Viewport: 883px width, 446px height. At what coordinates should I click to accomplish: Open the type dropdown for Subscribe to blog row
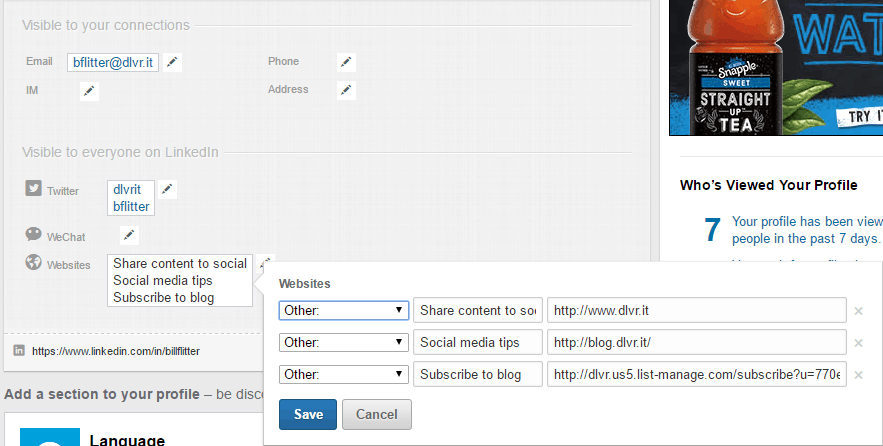[344, 374]
